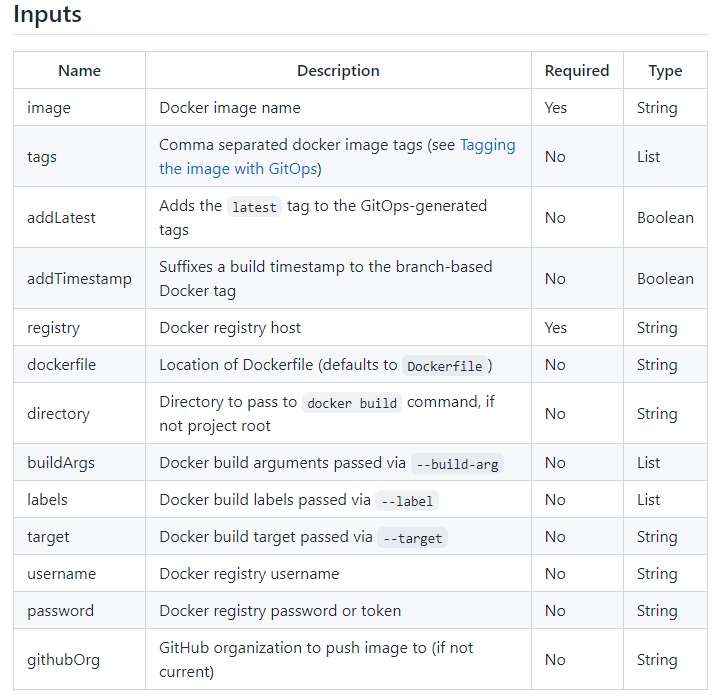Select the Type column header
718x698 pixels.
point(665,71)
